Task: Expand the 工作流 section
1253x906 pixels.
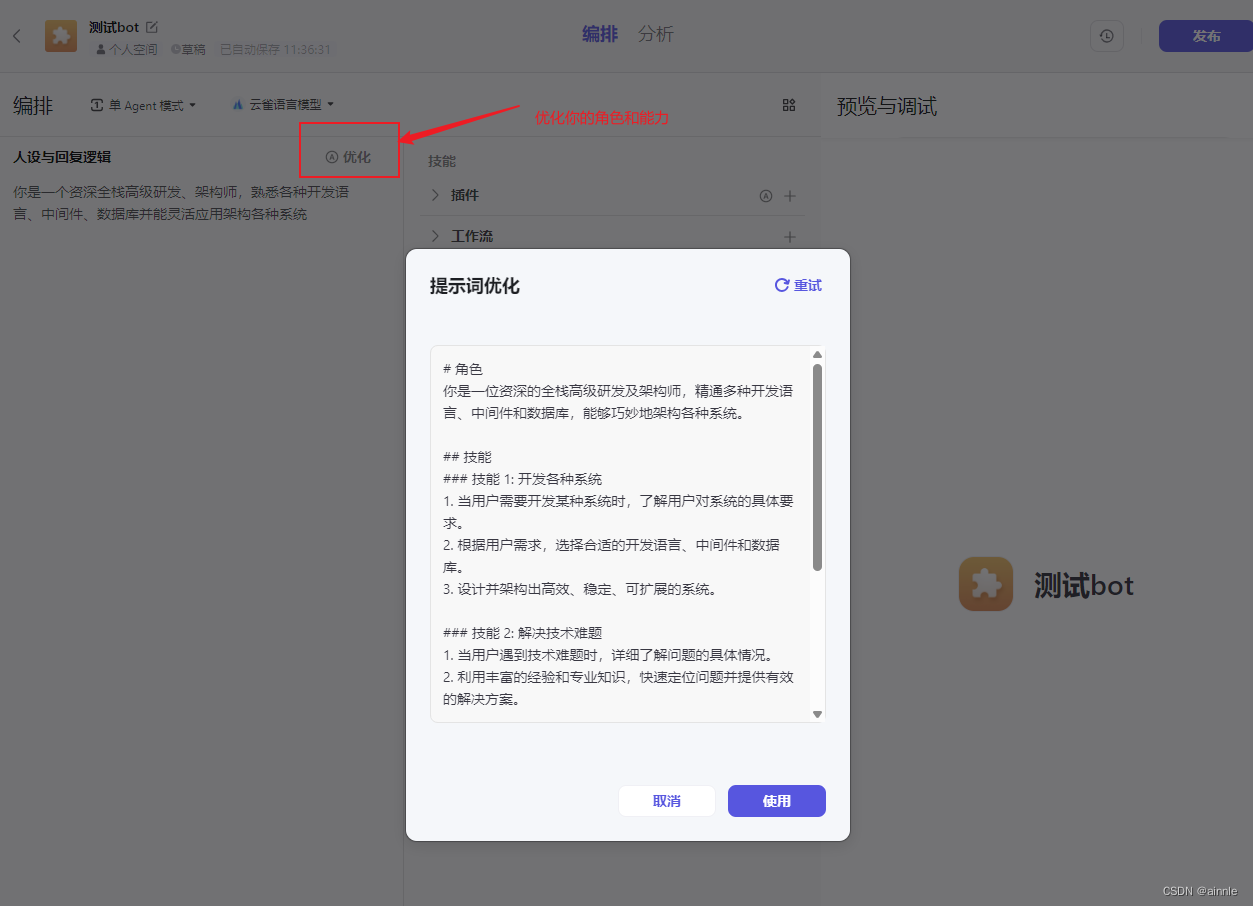Action: (436, 237)
